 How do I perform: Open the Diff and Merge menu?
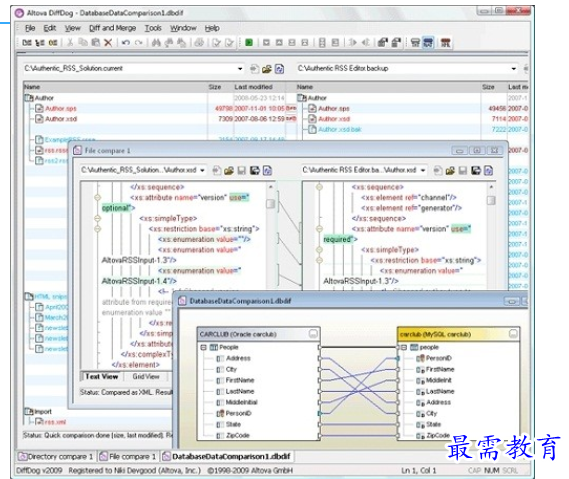pos(112,28)
